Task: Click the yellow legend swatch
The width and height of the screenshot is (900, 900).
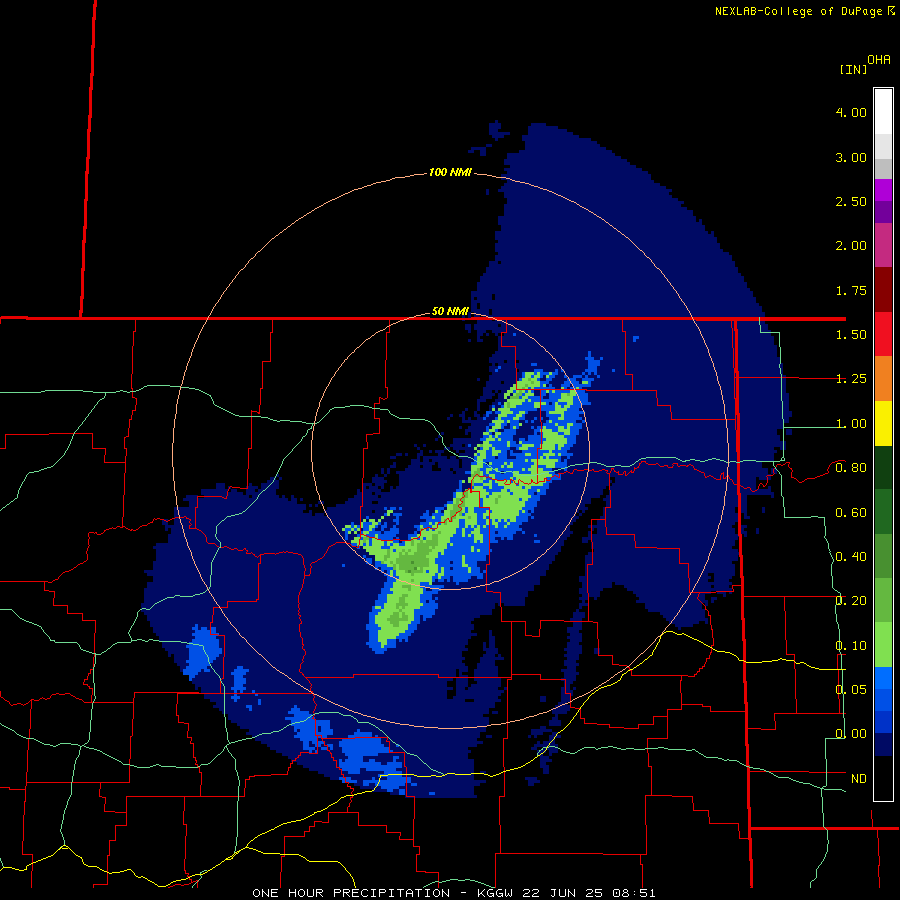Action: tap(883, 423)
